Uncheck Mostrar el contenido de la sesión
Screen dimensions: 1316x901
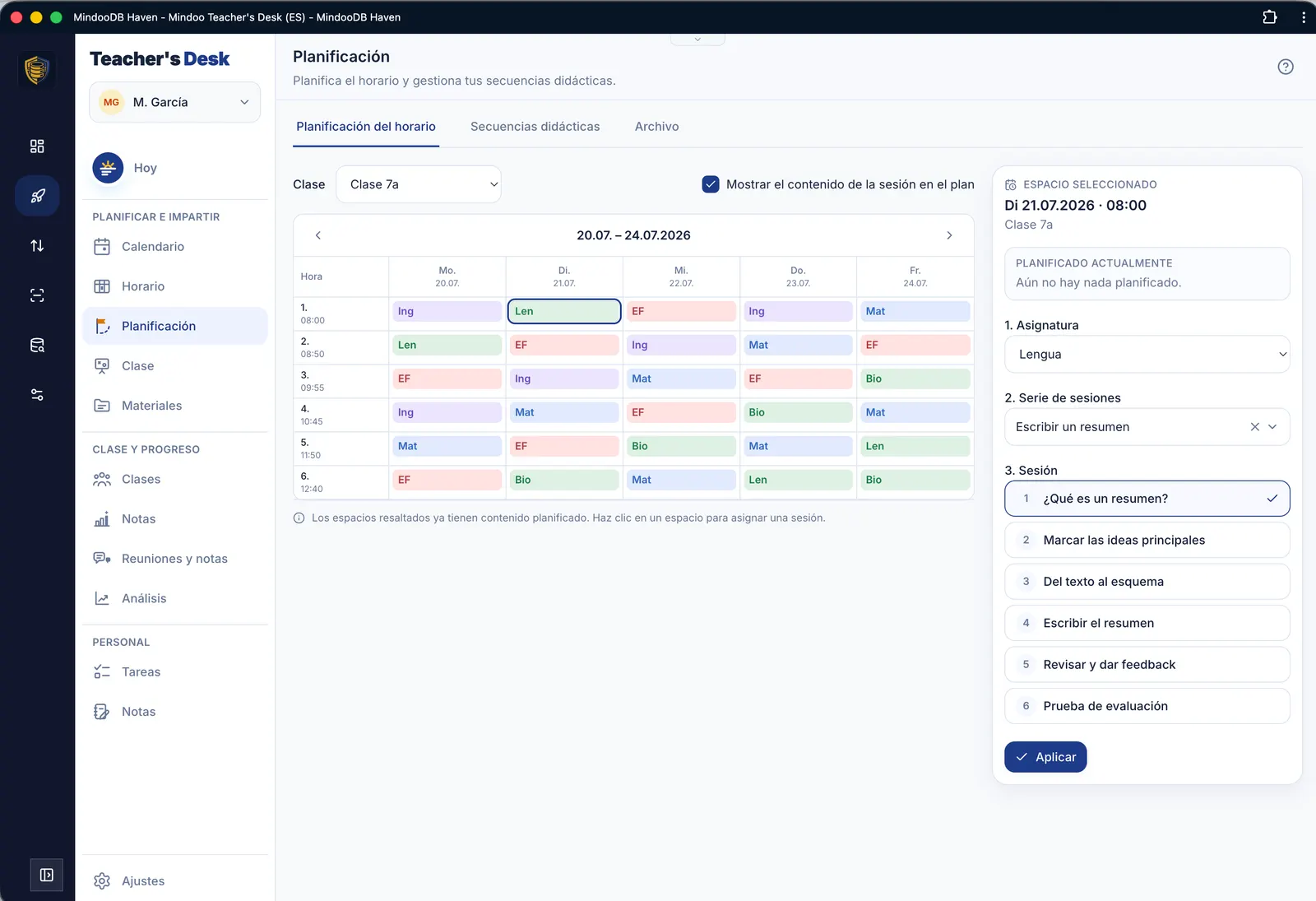[x=711, y=184]
